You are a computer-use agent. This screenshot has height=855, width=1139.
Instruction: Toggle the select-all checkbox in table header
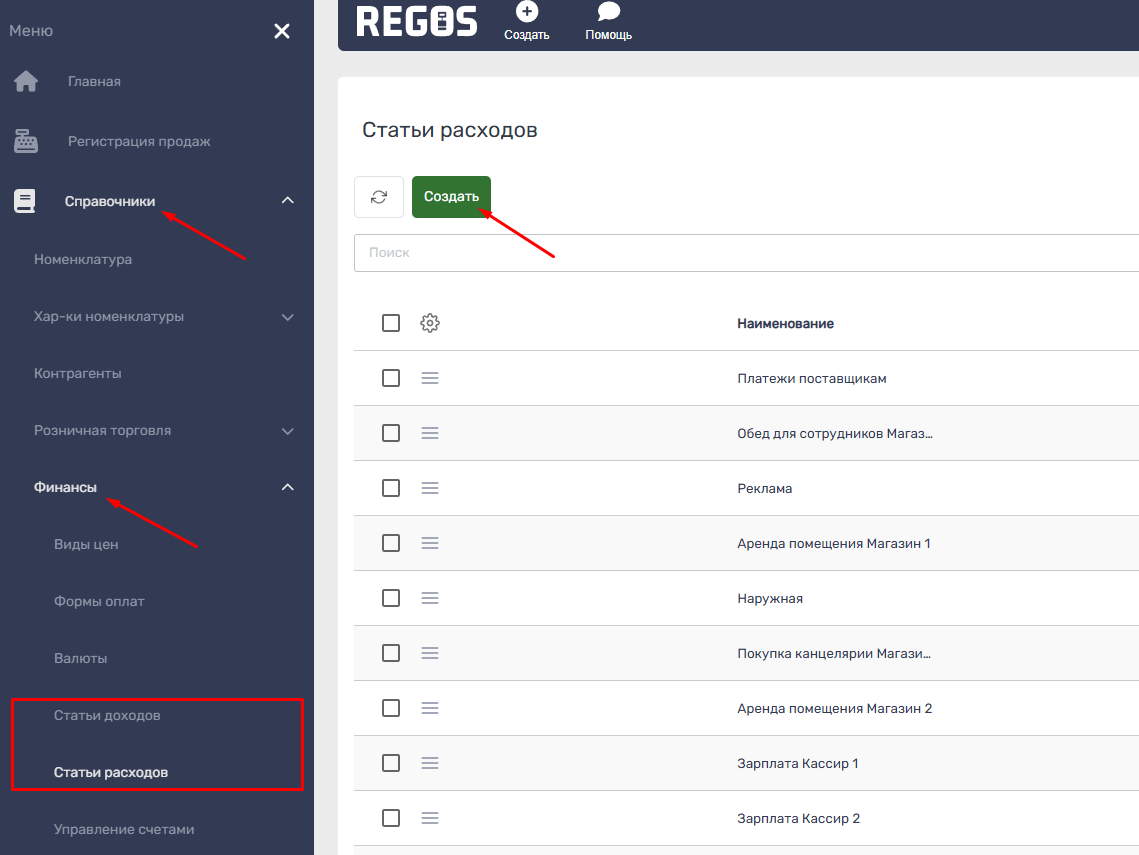pyautogui.click(x=391, y=323)
